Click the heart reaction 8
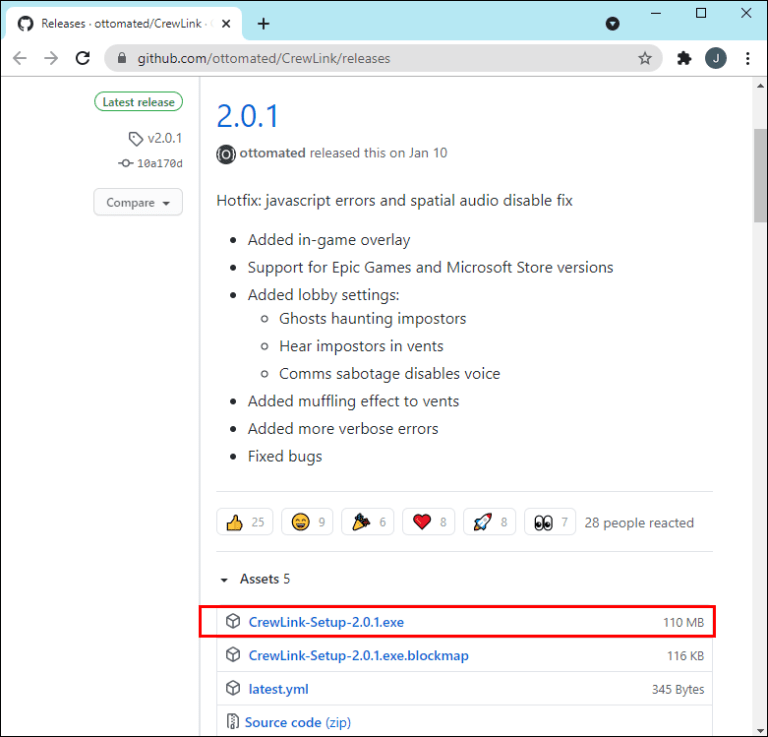The height and width of the screenshot is (737, 768). point(429,522)
